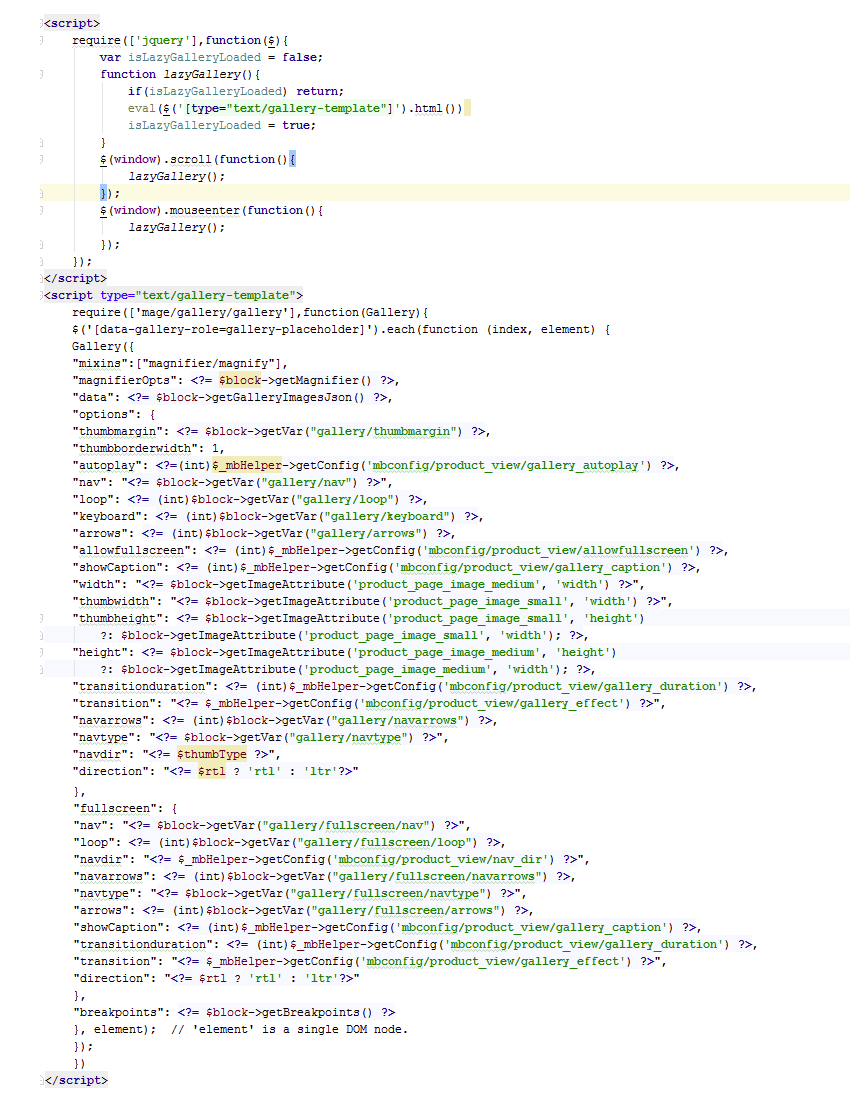Click the highlighted $block variable in magnifierOpts
Screen dimensions: 850x1110
point(241,380)
